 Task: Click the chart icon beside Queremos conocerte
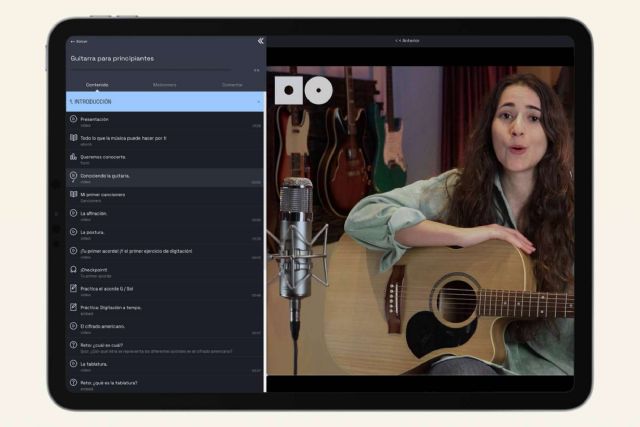click(x=74, y=158)
